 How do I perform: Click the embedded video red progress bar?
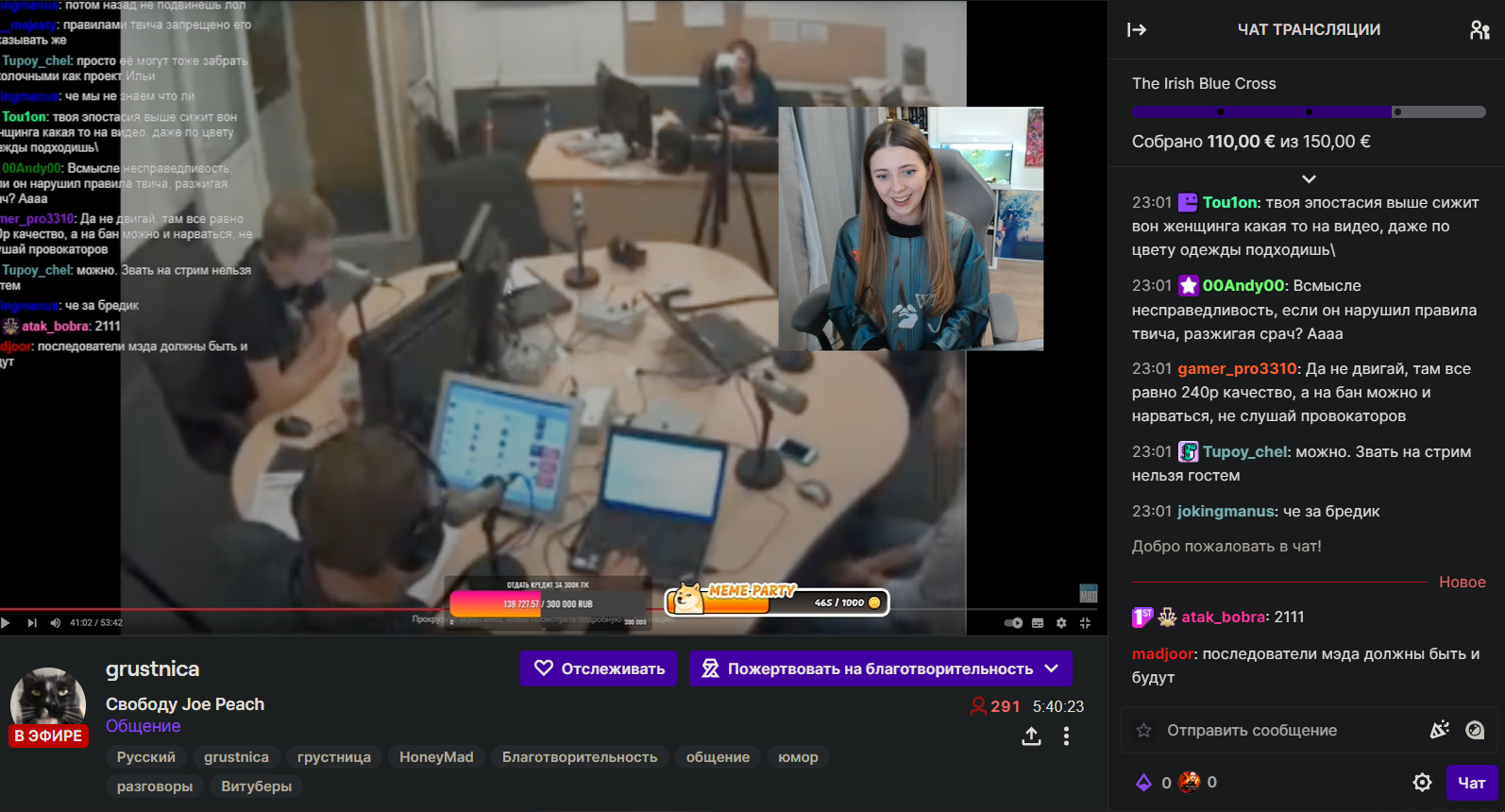pos(548,610)
